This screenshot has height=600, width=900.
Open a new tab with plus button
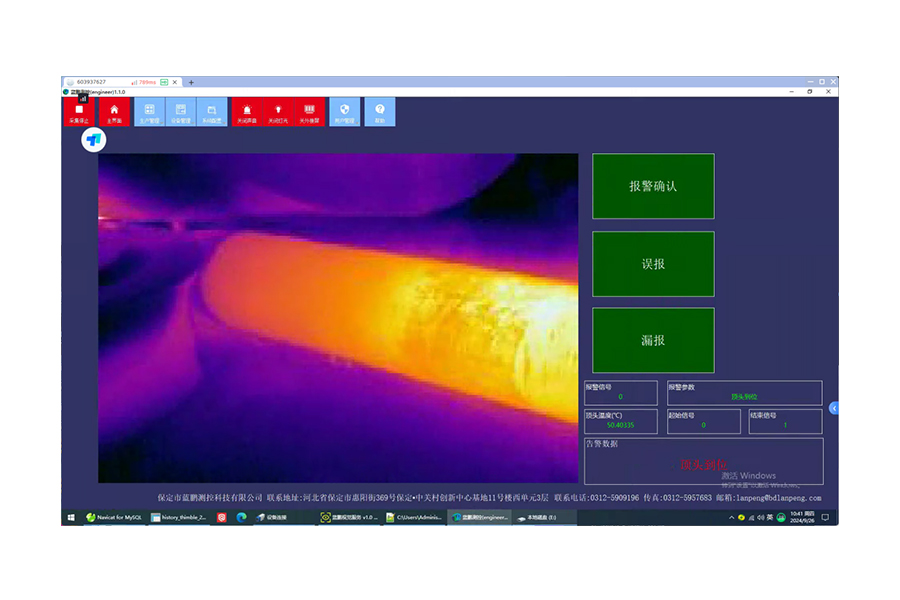[x=191, y=82]
